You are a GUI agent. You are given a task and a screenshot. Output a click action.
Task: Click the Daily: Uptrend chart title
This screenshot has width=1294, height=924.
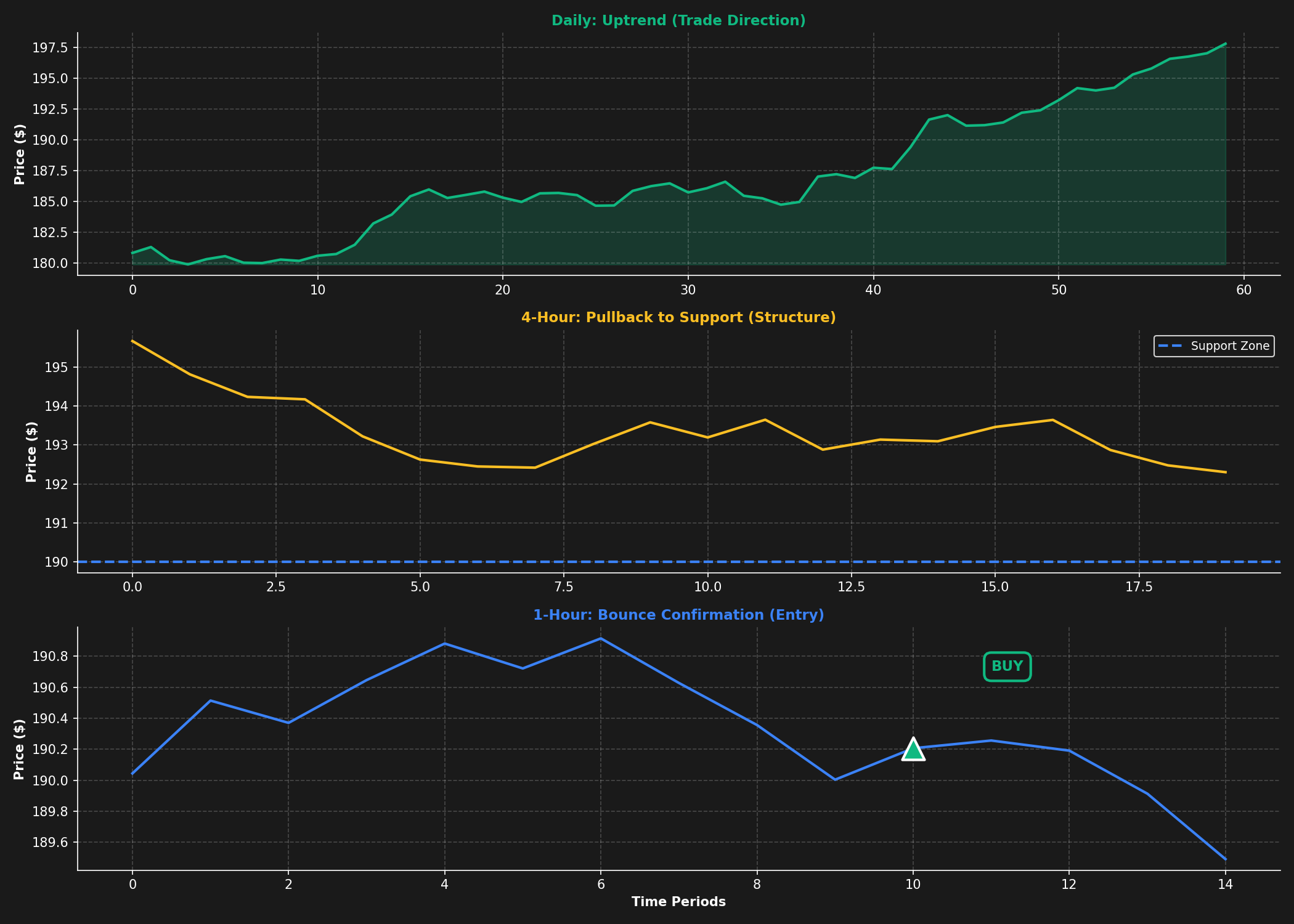tap(678, 21)
